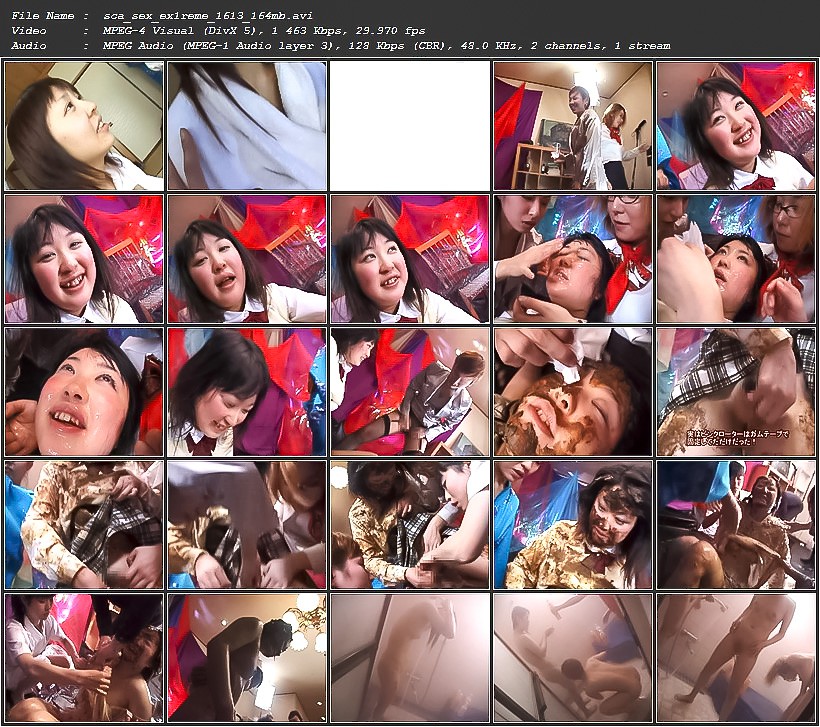Click the "Video" label in header

(28, 31)
